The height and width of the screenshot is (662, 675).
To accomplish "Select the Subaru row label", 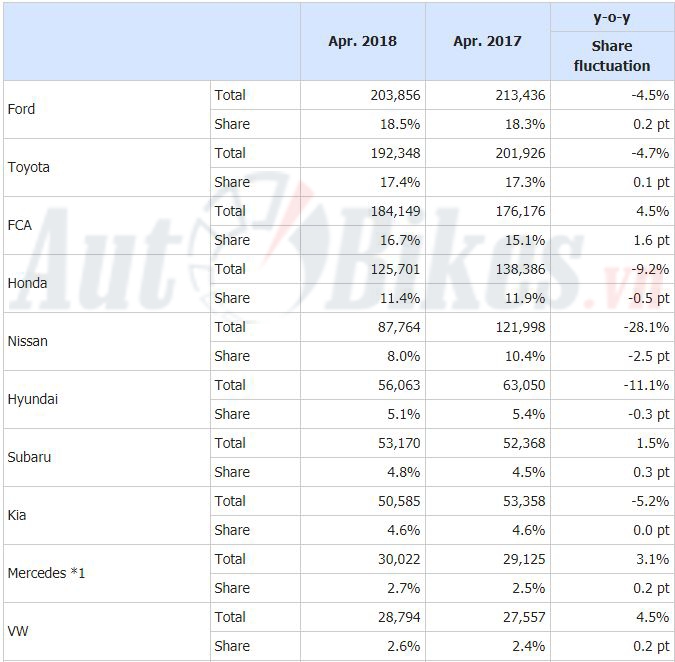I will coord(29,457).
